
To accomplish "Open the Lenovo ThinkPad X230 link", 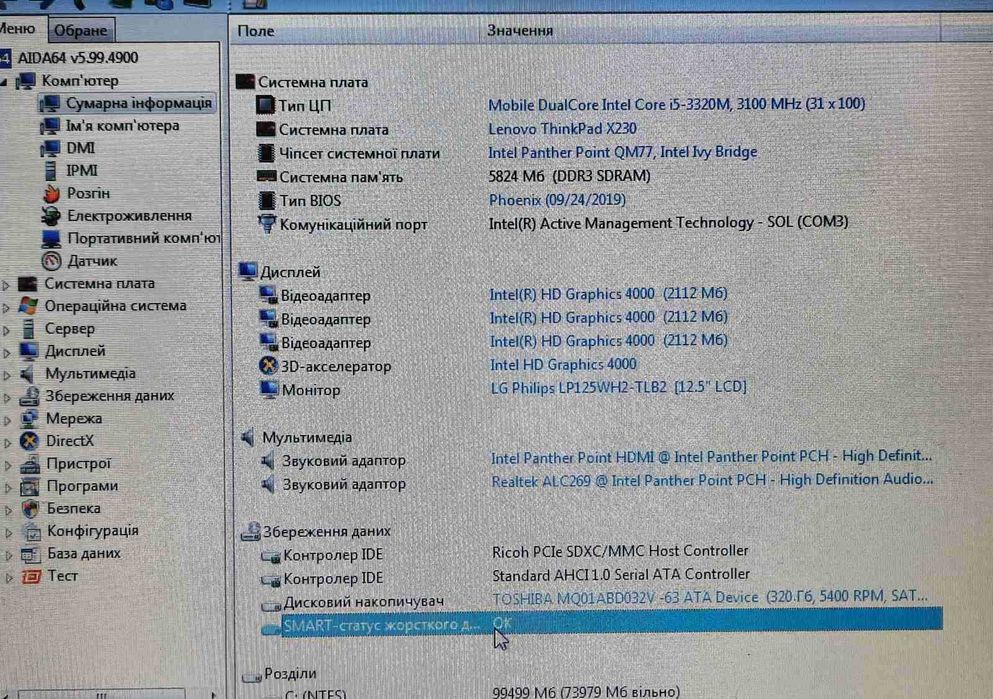I will pos(562,129).
